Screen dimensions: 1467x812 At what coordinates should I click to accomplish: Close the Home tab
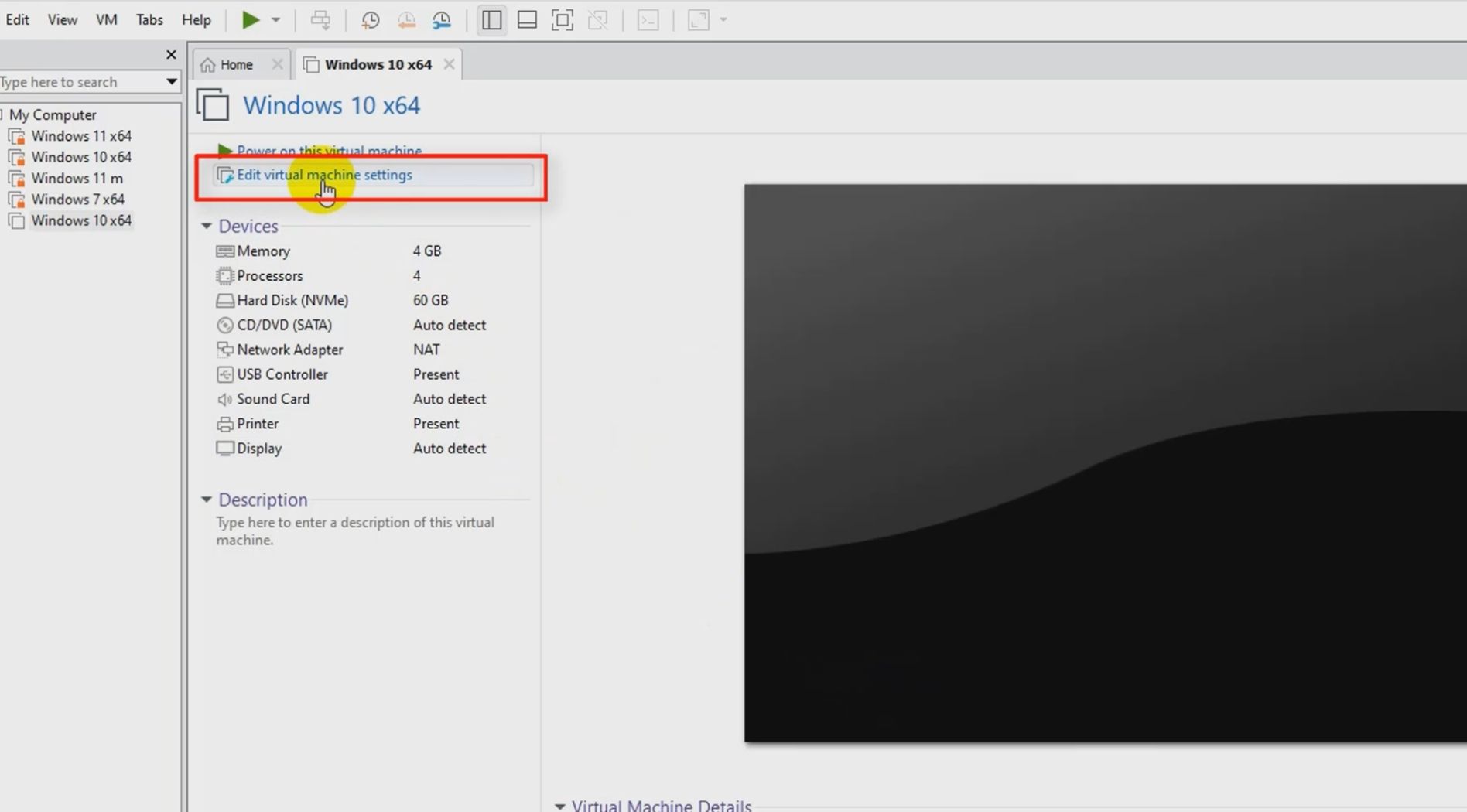277,65
